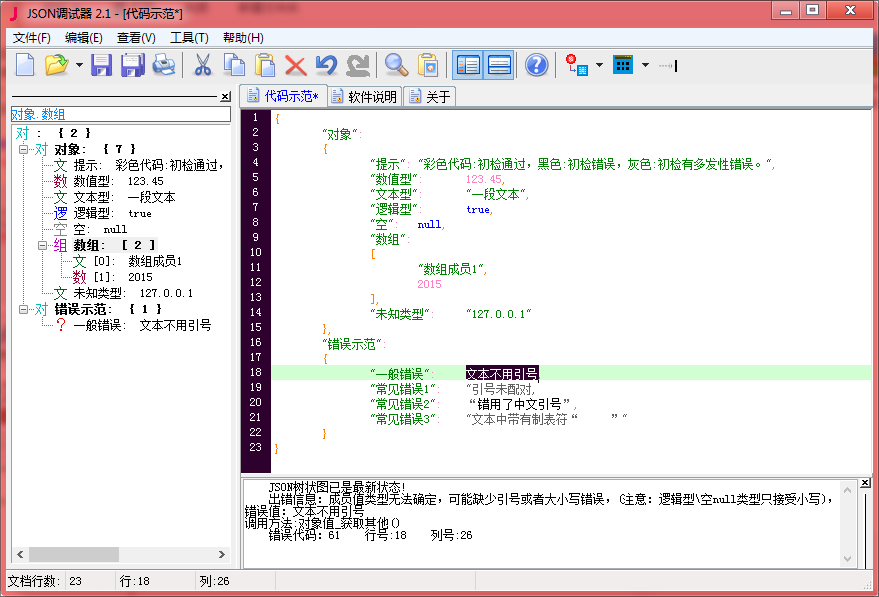Image resolution: width=879 pixels, height=597 pixels.
Task: Click the output panel scroll-down arrow
Action: coord(848,559)
